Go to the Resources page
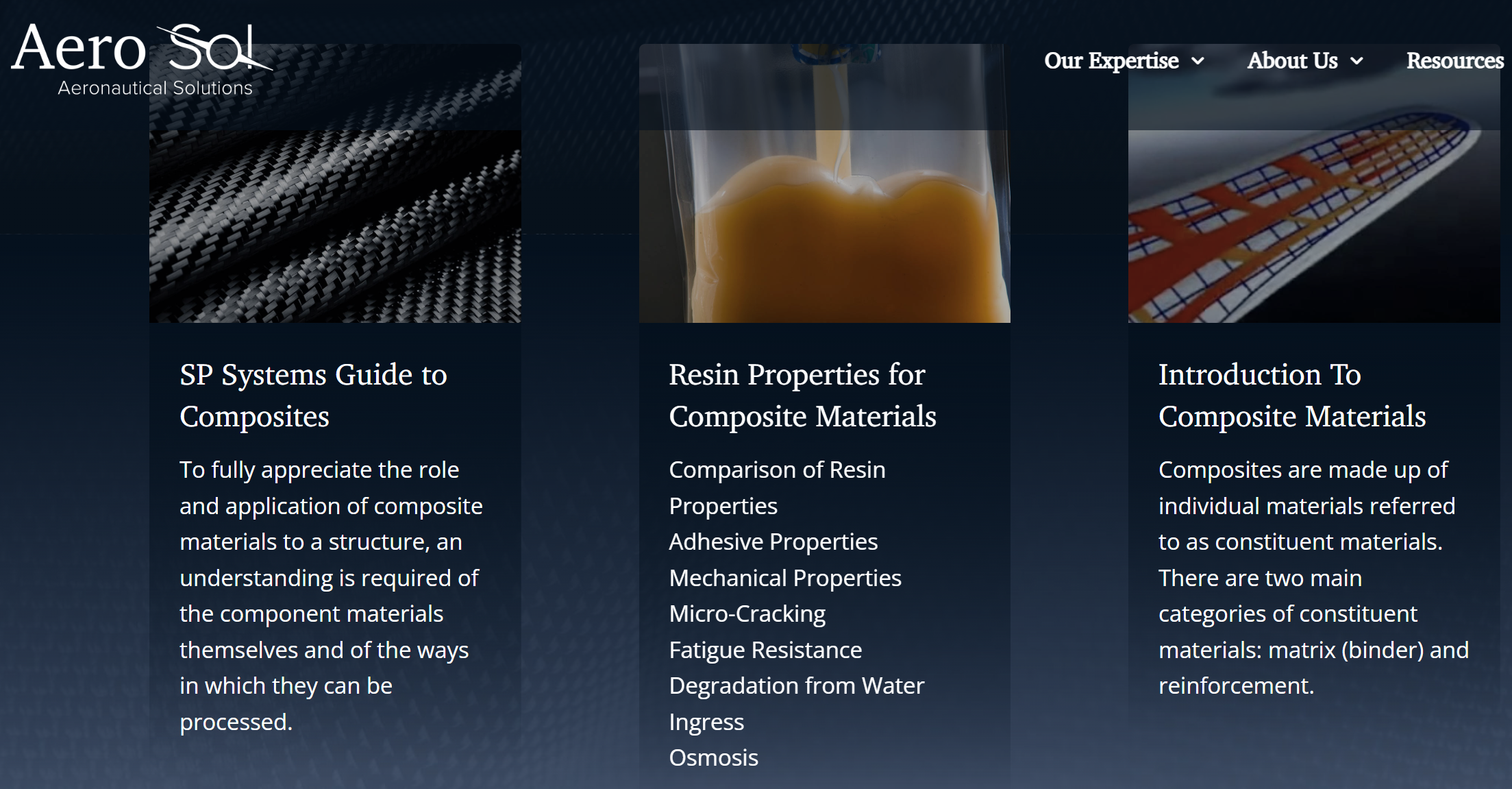 coord(1454,60)
